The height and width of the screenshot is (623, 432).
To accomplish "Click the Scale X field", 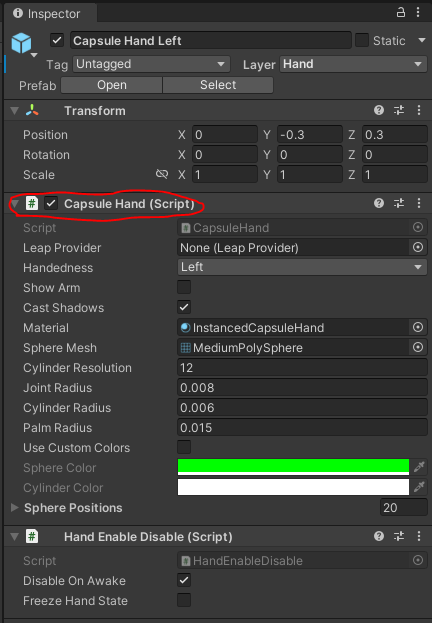I will 225,174.
